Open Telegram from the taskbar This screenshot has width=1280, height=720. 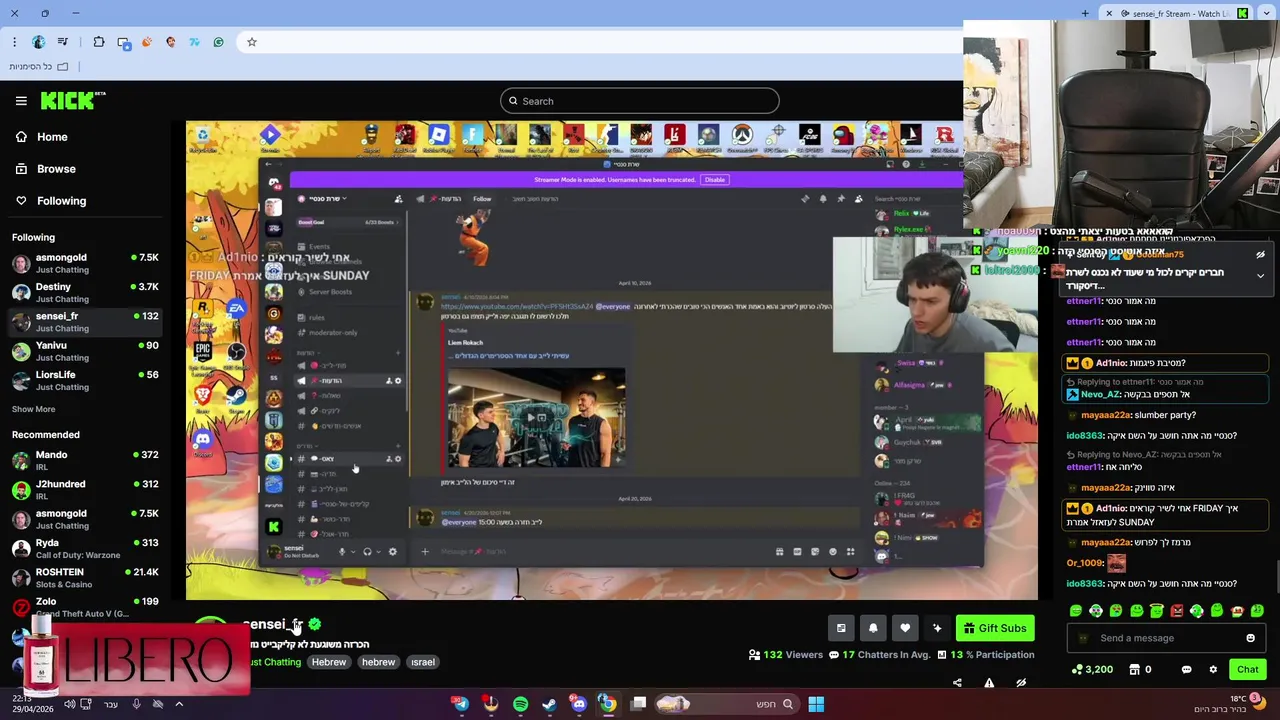[x=461, y=704]
